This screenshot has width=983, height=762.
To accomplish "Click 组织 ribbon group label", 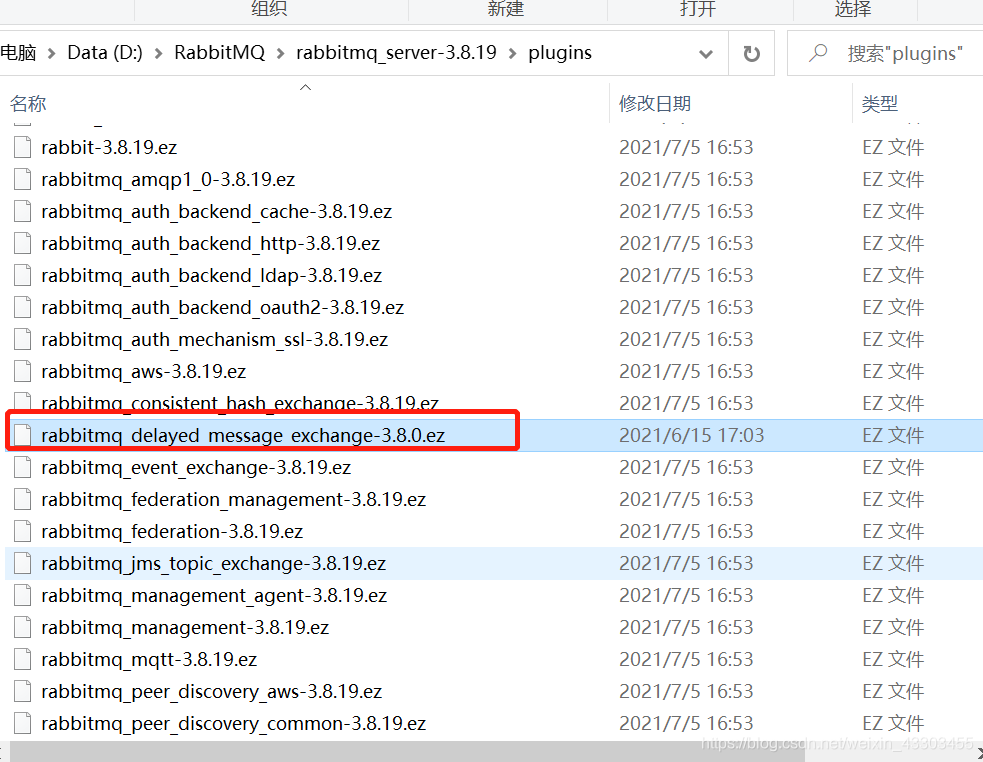I will [269, 8].
